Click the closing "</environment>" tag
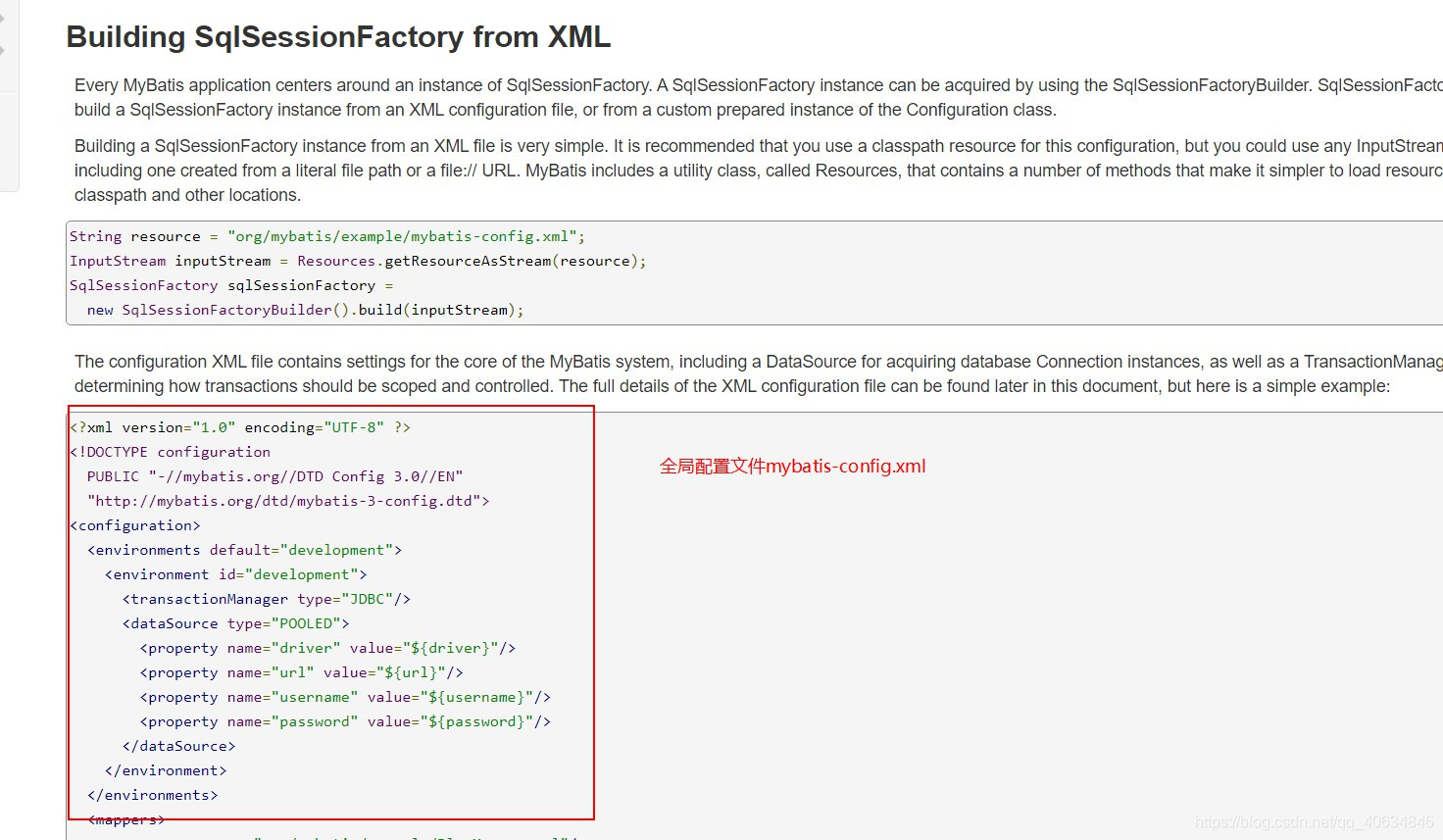Viewport: 1443px width, 840px height. click(x=166, y=770)
